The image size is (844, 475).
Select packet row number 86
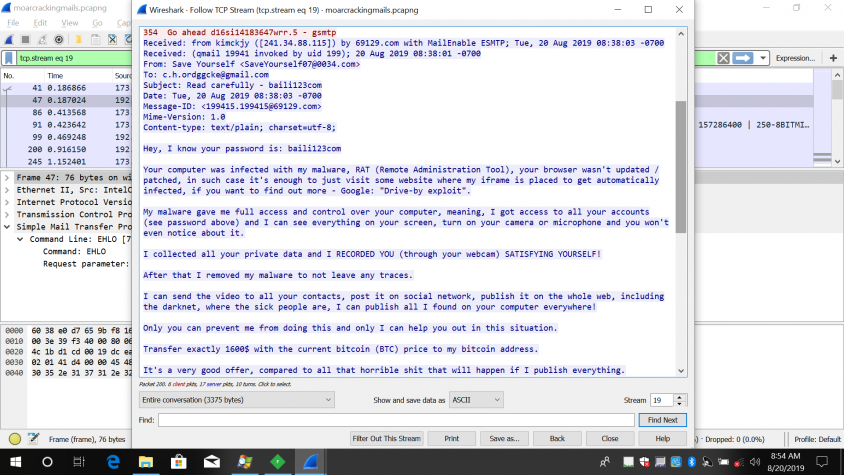click(x=66, y=113)
